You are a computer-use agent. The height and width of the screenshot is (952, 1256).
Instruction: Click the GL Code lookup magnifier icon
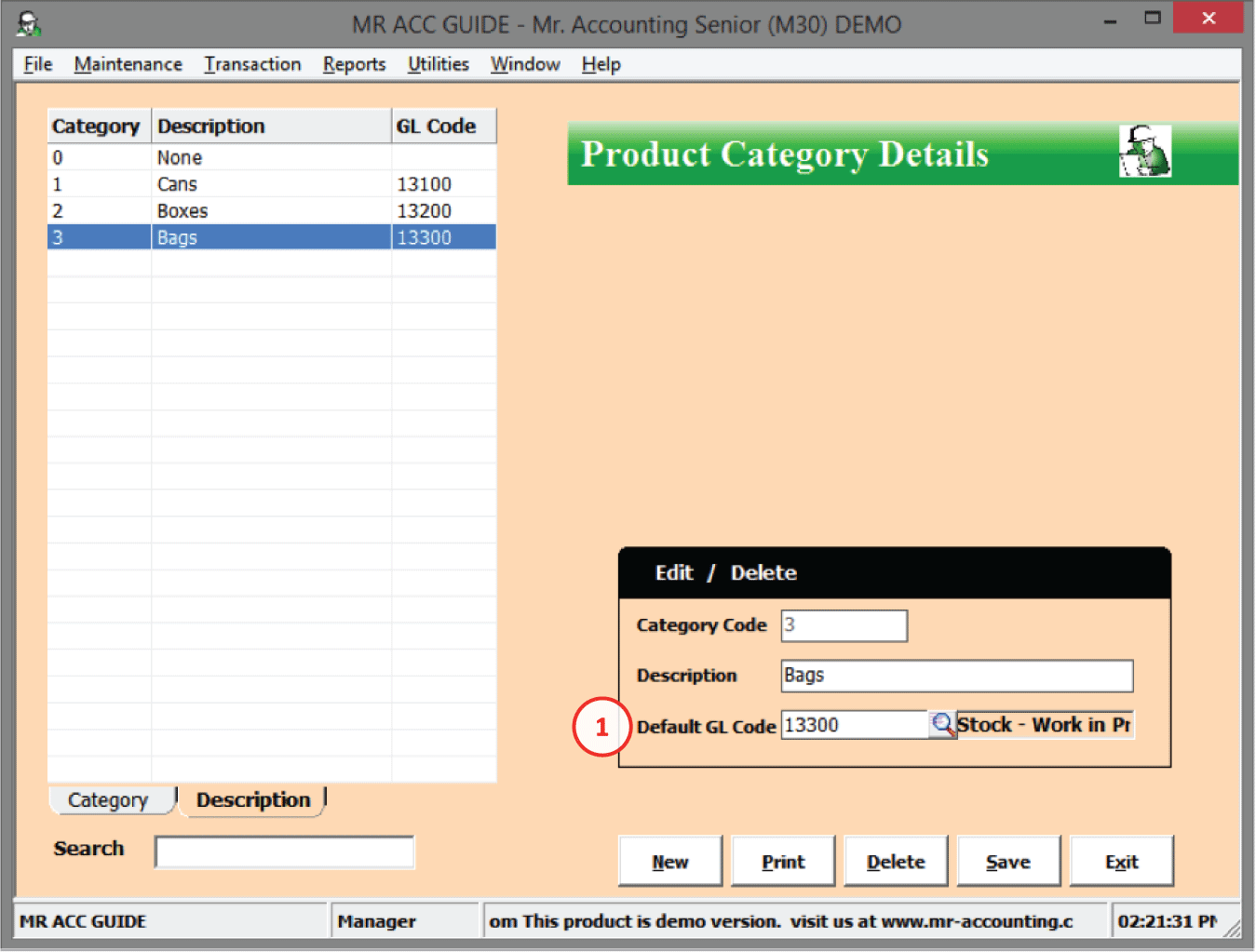click(x=942, y=725)
